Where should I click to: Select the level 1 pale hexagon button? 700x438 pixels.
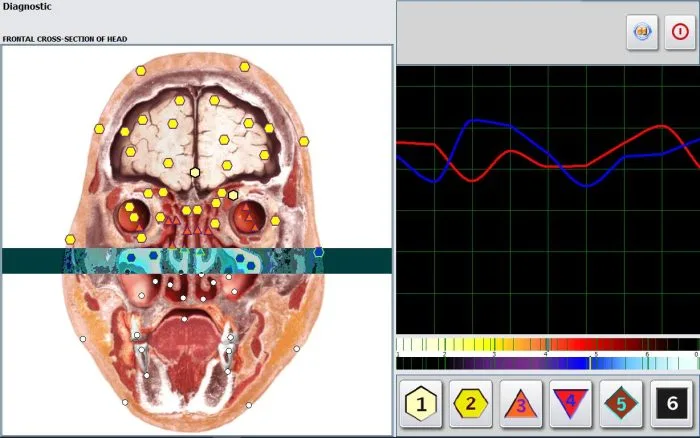point(421,405)
